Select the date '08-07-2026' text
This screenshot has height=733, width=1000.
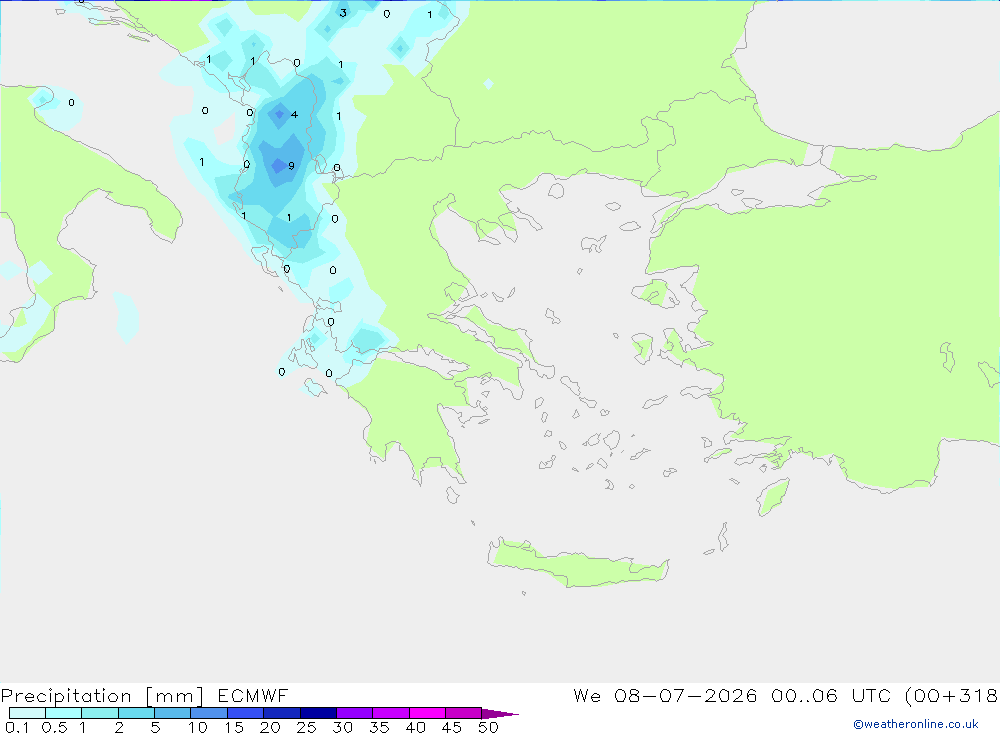click(686, 695)
